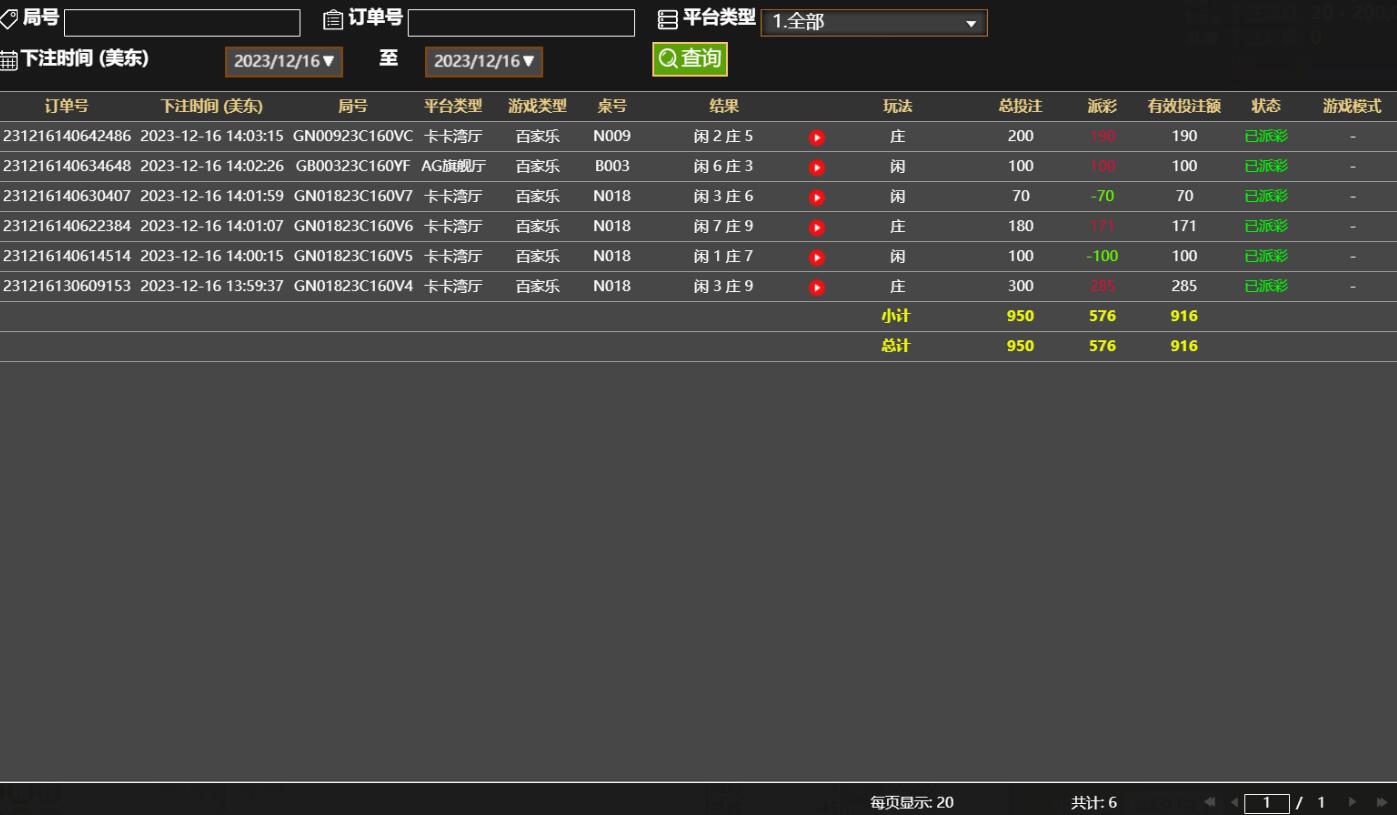Click the 订单号 text input field
This screenshot has height=815, width=1397.
point(521,23)
